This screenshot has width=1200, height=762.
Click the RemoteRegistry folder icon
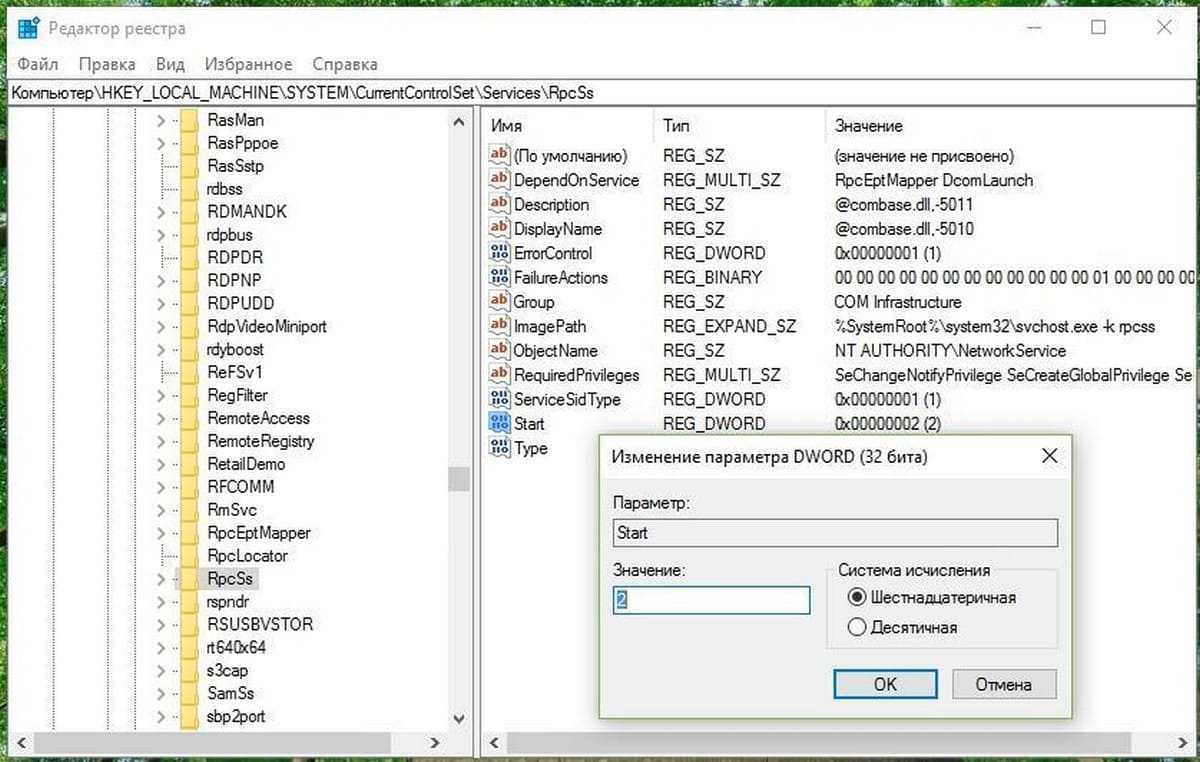point(189,441)
